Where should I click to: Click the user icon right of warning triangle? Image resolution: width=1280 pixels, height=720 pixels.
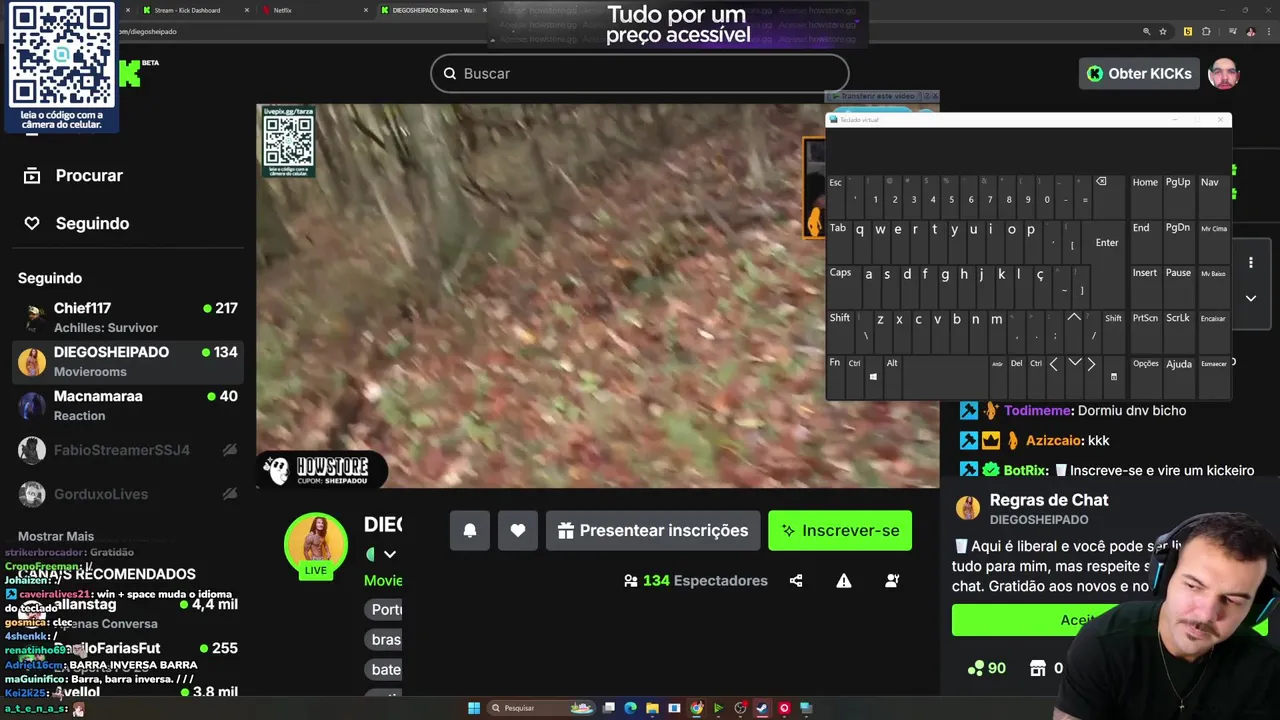point(892,580)
